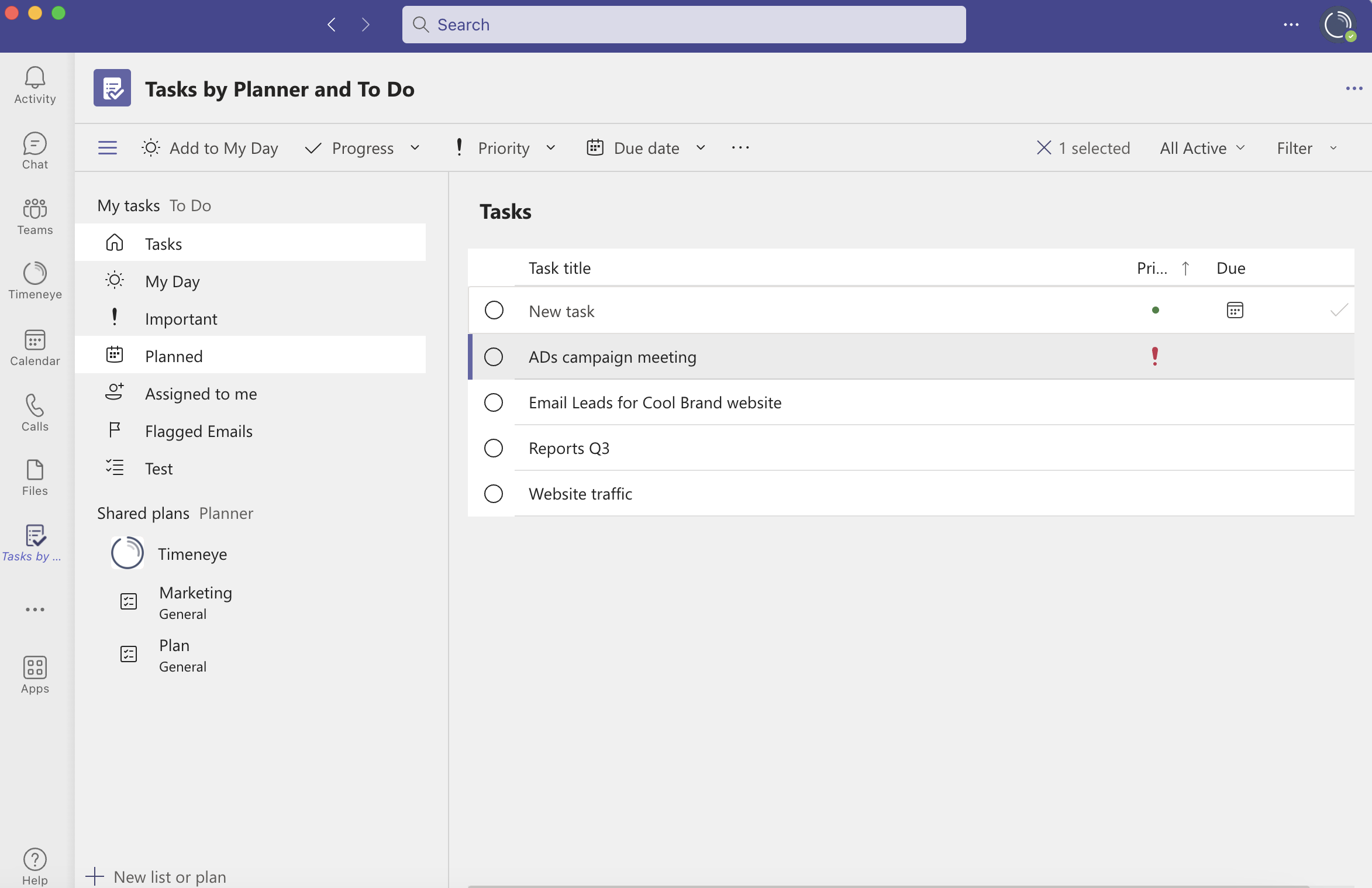The image size is (1372, 888).
Task: Open Flagged Emails section
Action: [x=198, y=430]
